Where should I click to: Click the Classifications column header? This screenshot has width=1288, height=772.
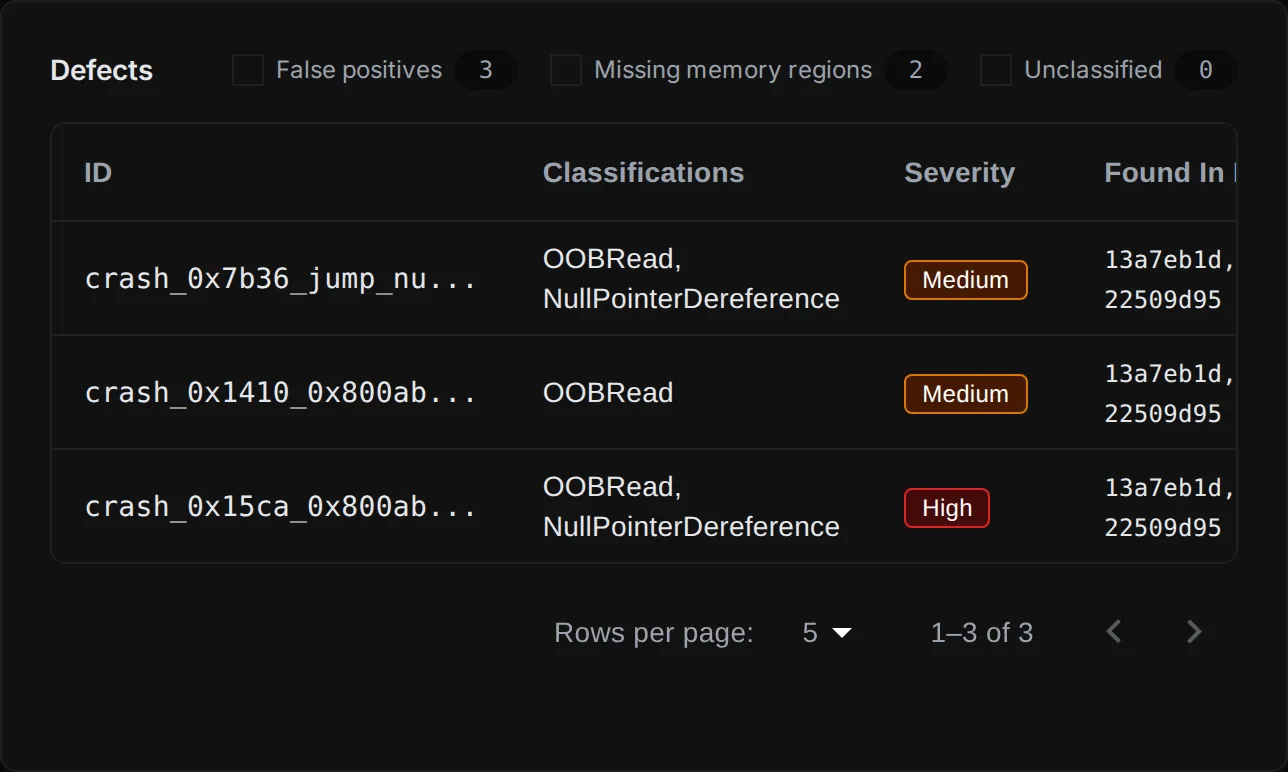(643, 172)
